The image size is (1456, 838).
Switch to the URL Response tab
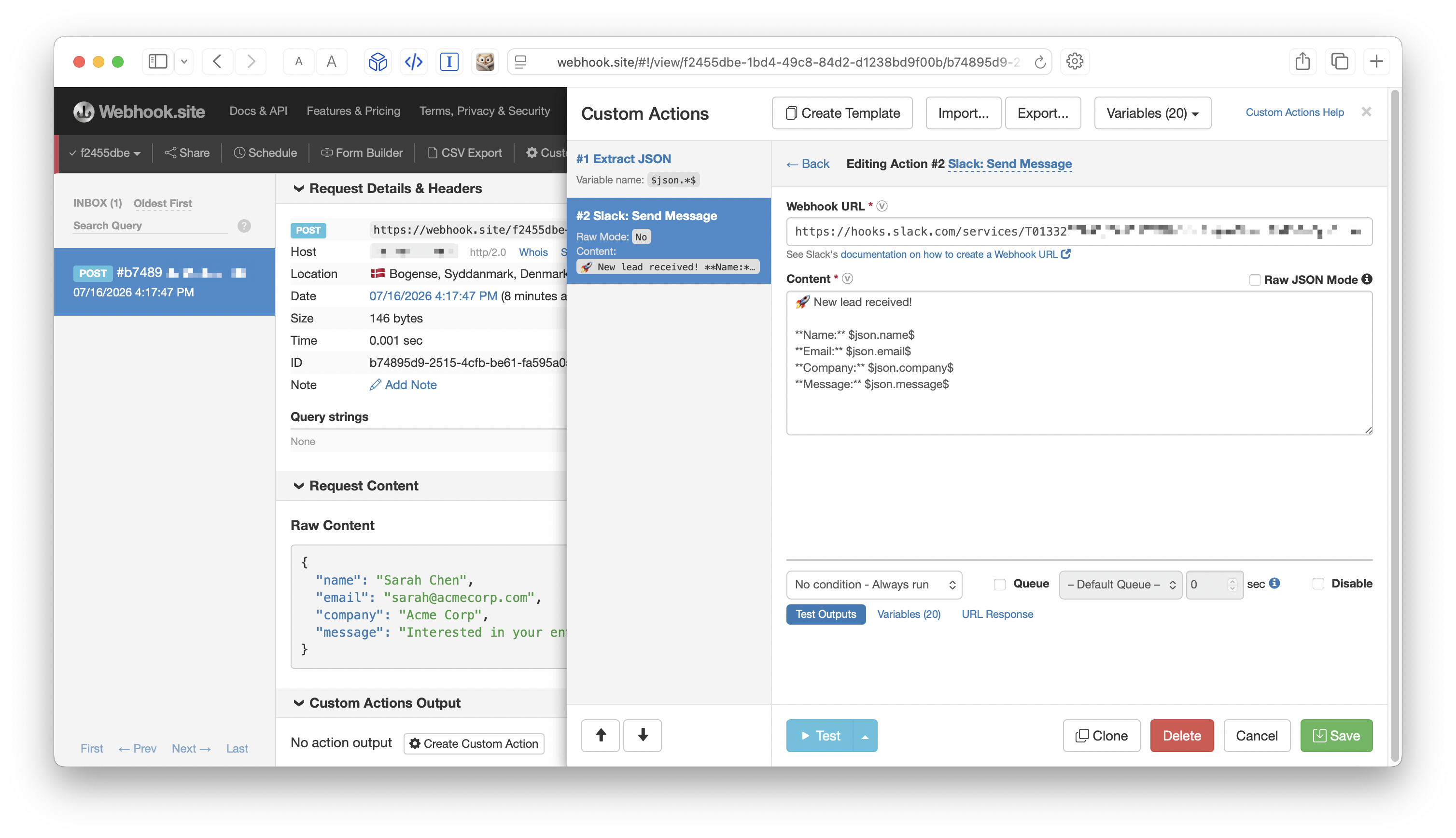[x=997, y=614]
